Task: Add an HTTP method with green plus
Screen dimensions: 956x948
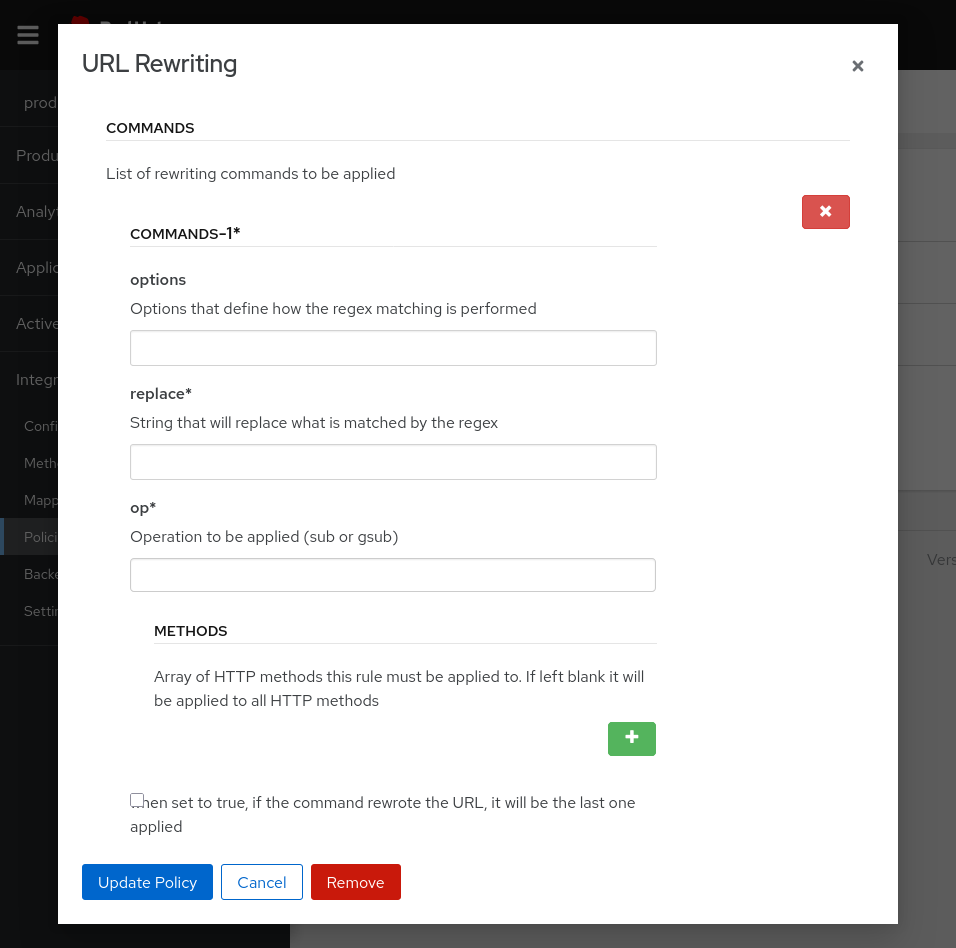Action: pos(631,738)
